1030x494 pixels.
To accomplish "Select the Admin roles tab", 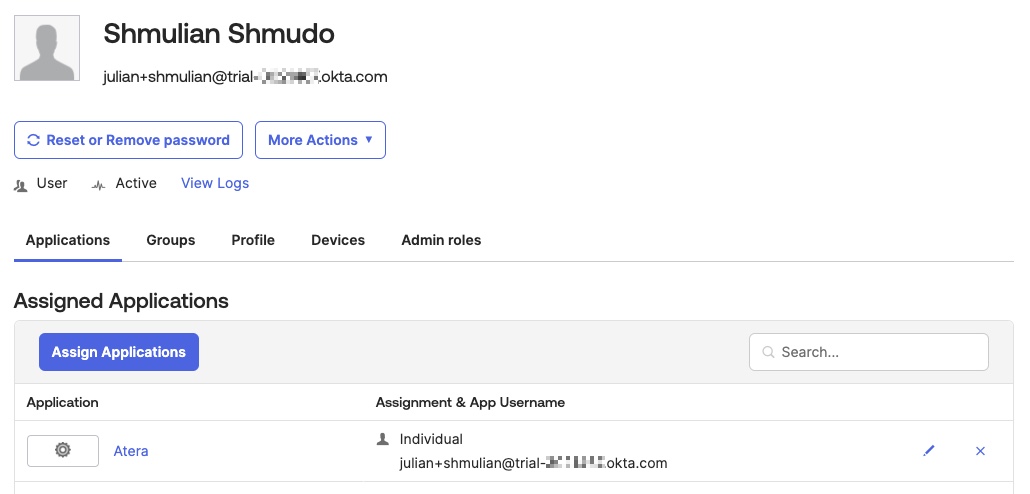I will click(x=441, y=240).
